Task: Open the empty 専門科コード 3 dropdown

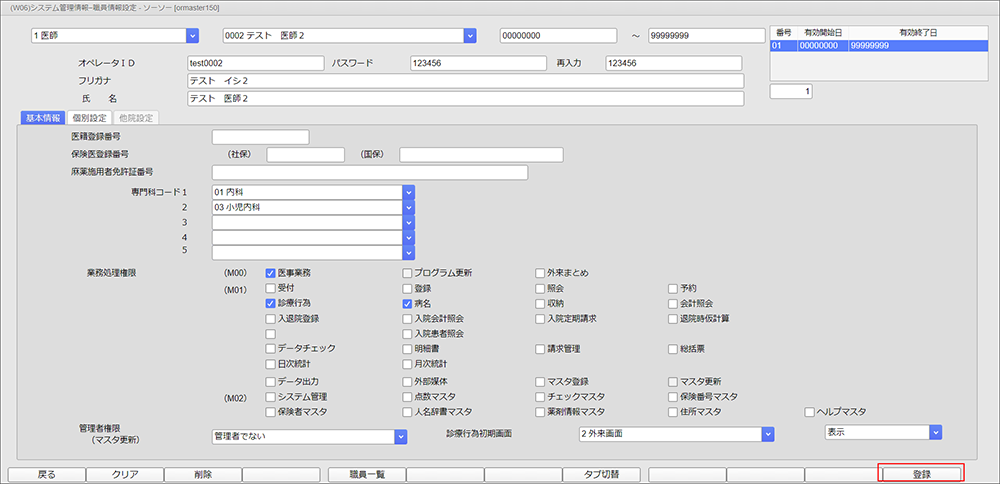Action: pos(409,223)
